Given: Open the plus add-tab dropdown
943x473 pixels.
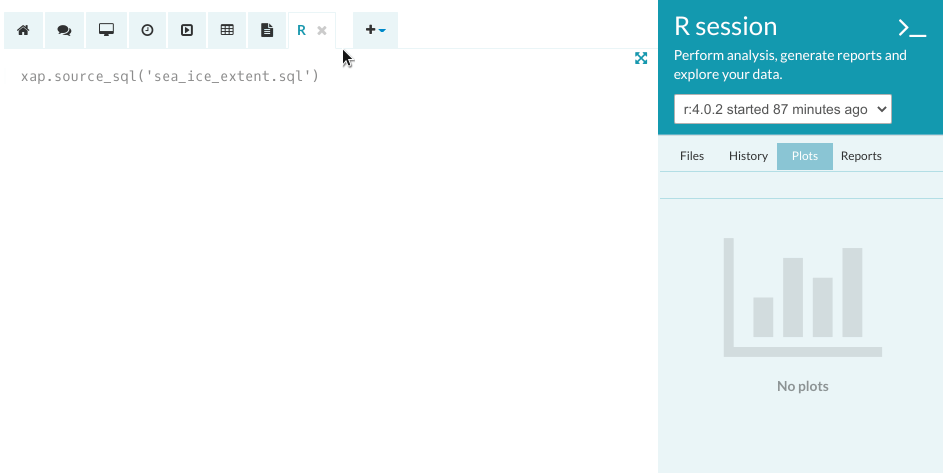Looking at the screenshot, I should [x=375, y=31].
